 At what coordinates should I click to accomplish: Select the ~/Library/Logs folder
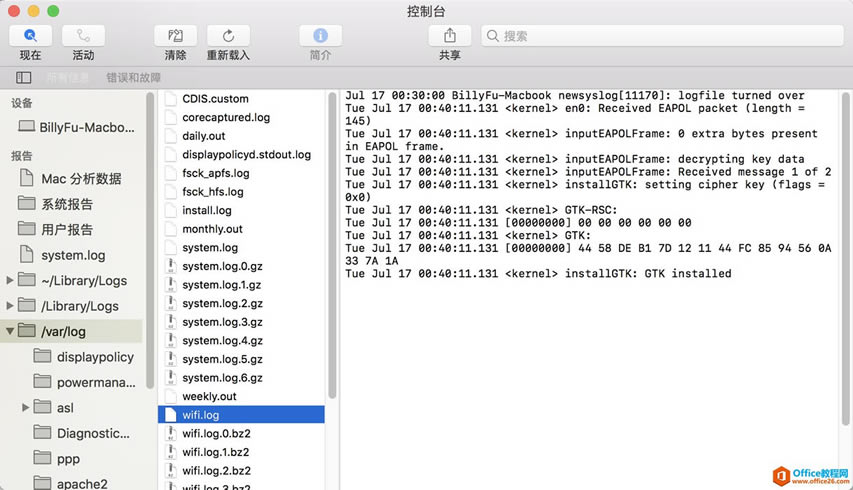[73, 281]
